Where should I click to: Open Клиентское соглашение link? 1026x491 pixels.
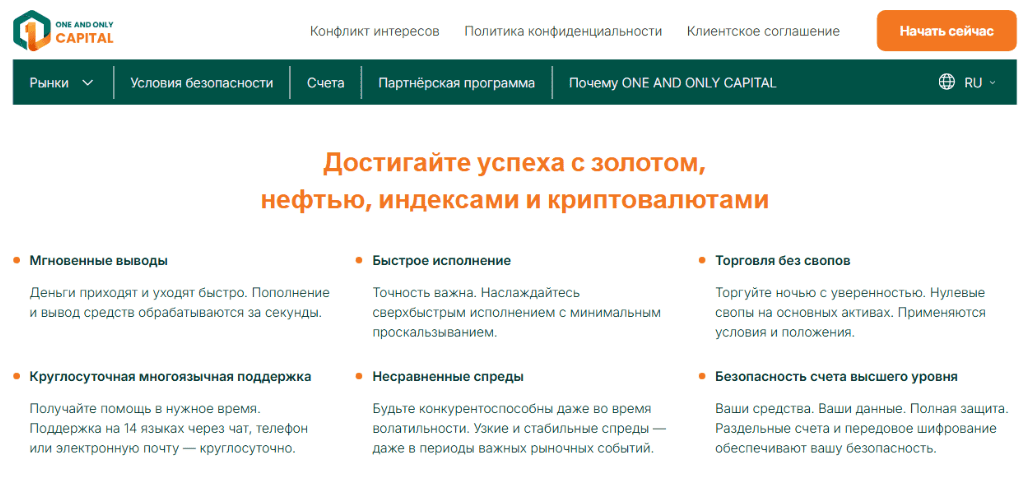coord(764,31)
